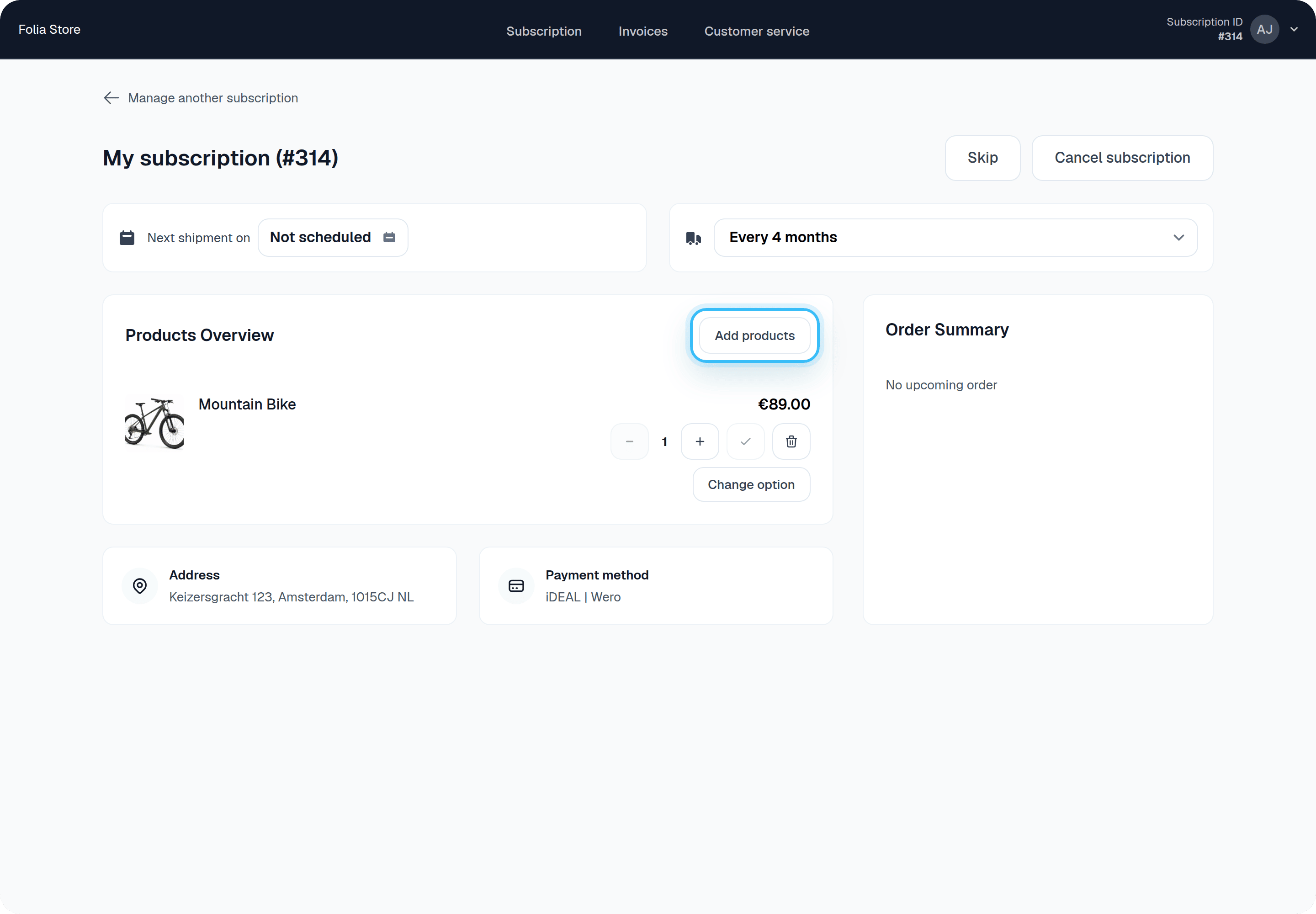Go to the Subscription tab
Screen dimensions: 1316x914
pyautogui.click(x=544, y=31)
